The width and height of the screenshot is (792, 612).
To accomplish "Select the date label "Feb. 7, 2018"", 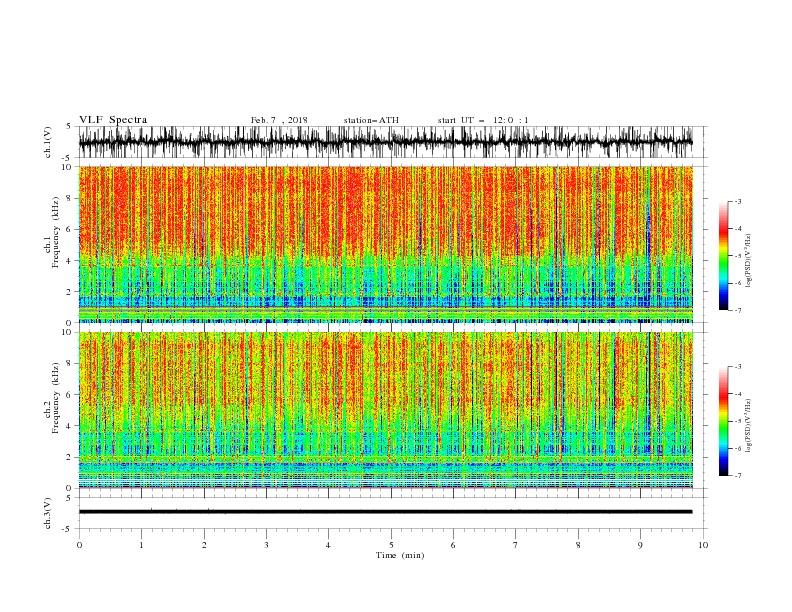I will point(279,120).
